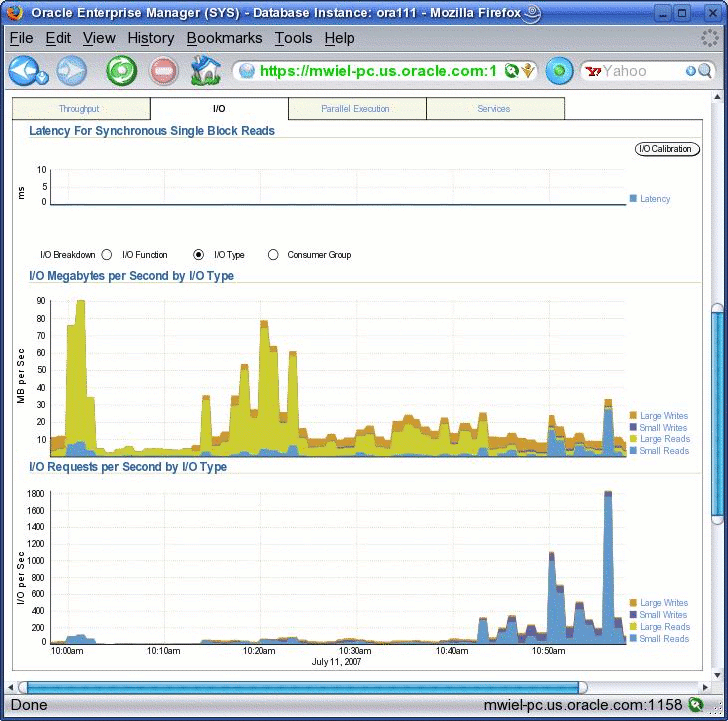Click Small Reads in the Requests chart legend
728x721 pixels.
[x=664, y=639]
